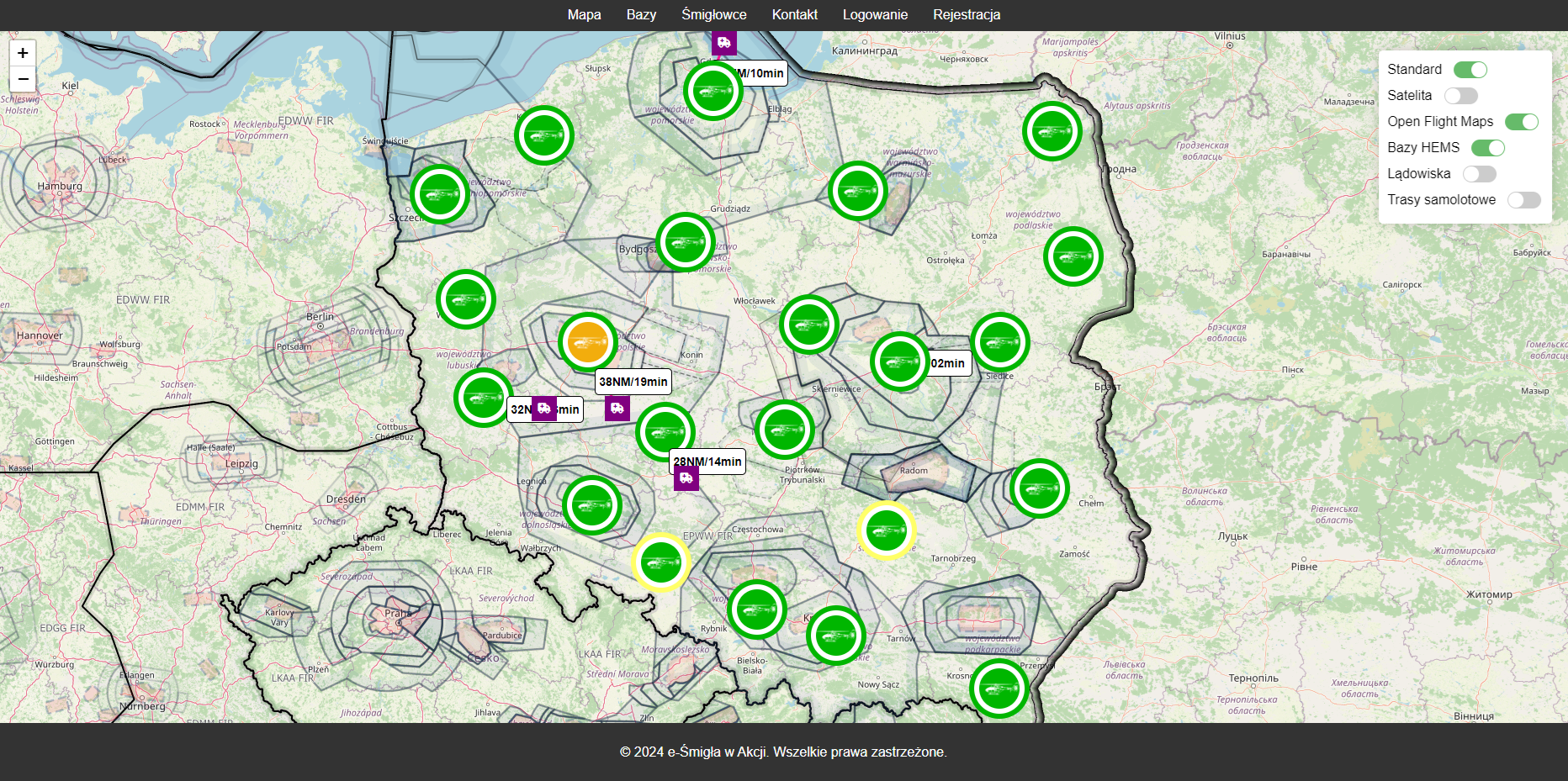Click the helicopter marker near Siedlce
This screenshot has height=781, width=1568.
(1000, 342)
